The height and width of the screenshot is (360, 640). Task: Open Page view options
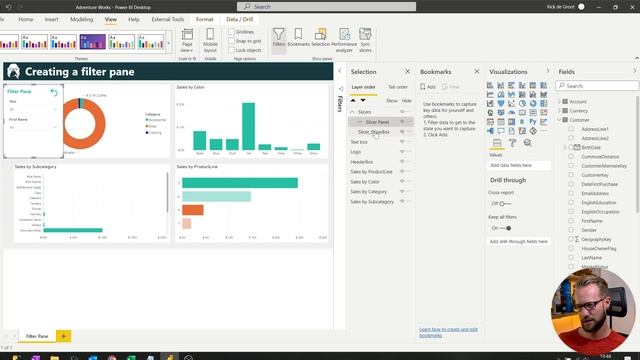click(x=187, y=40)
